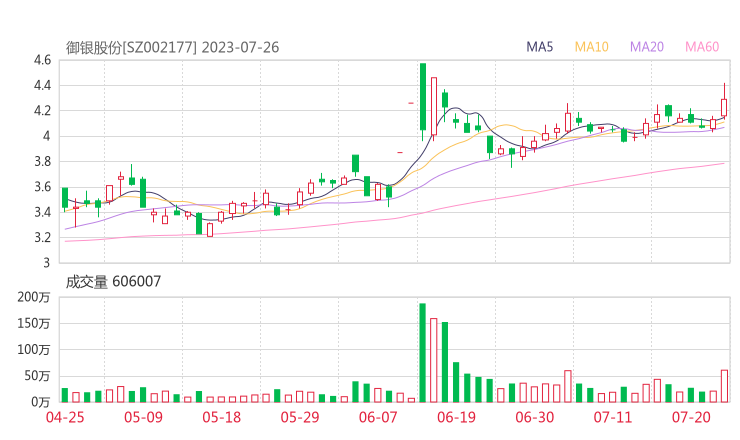
Task: Click the 05-29 date axis label
Action: [x=300, y=417]
